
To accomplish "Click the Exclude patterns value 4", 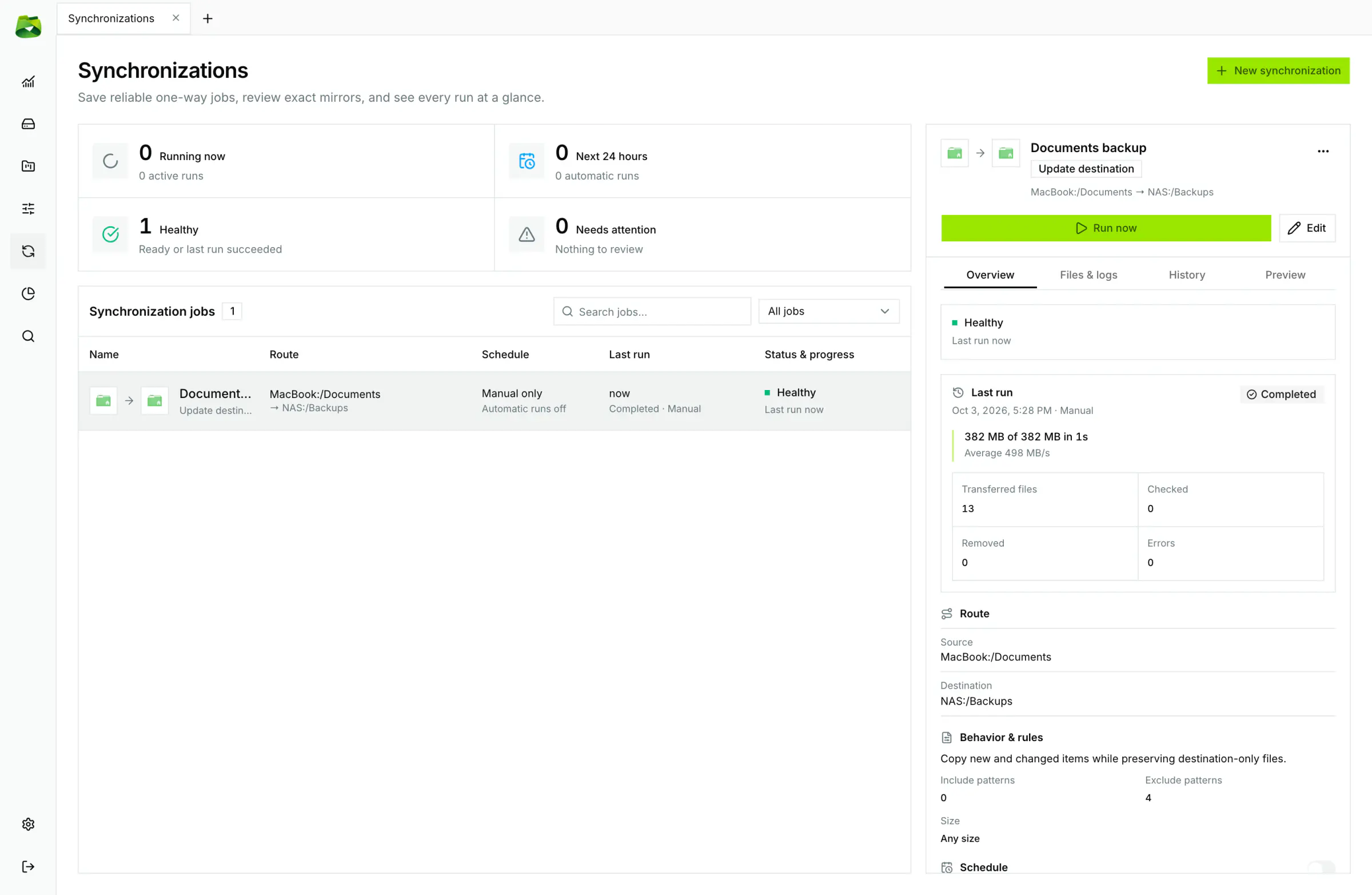I will (1148, 798).
